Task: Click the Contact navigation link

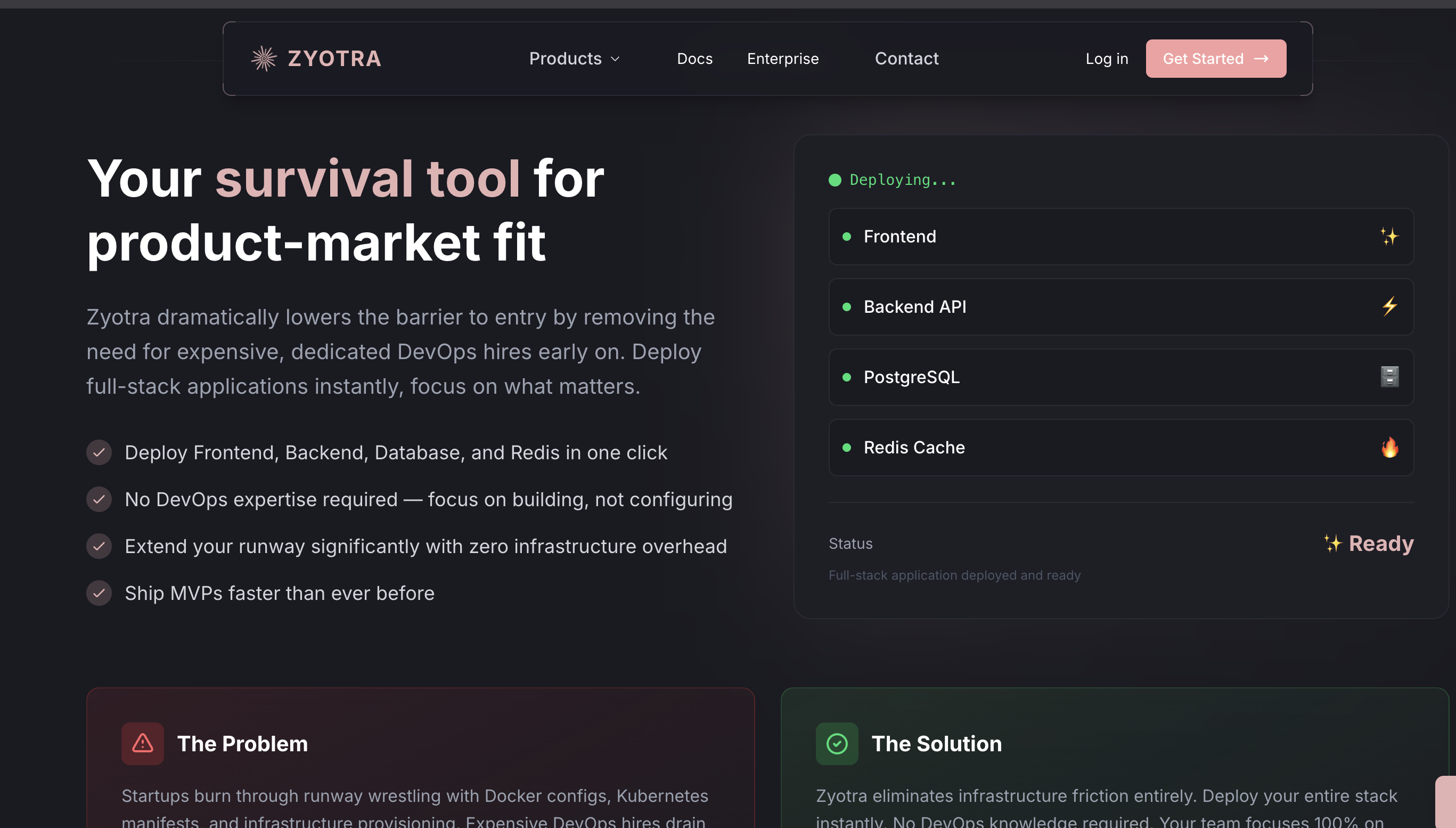Action: point(906,59)
